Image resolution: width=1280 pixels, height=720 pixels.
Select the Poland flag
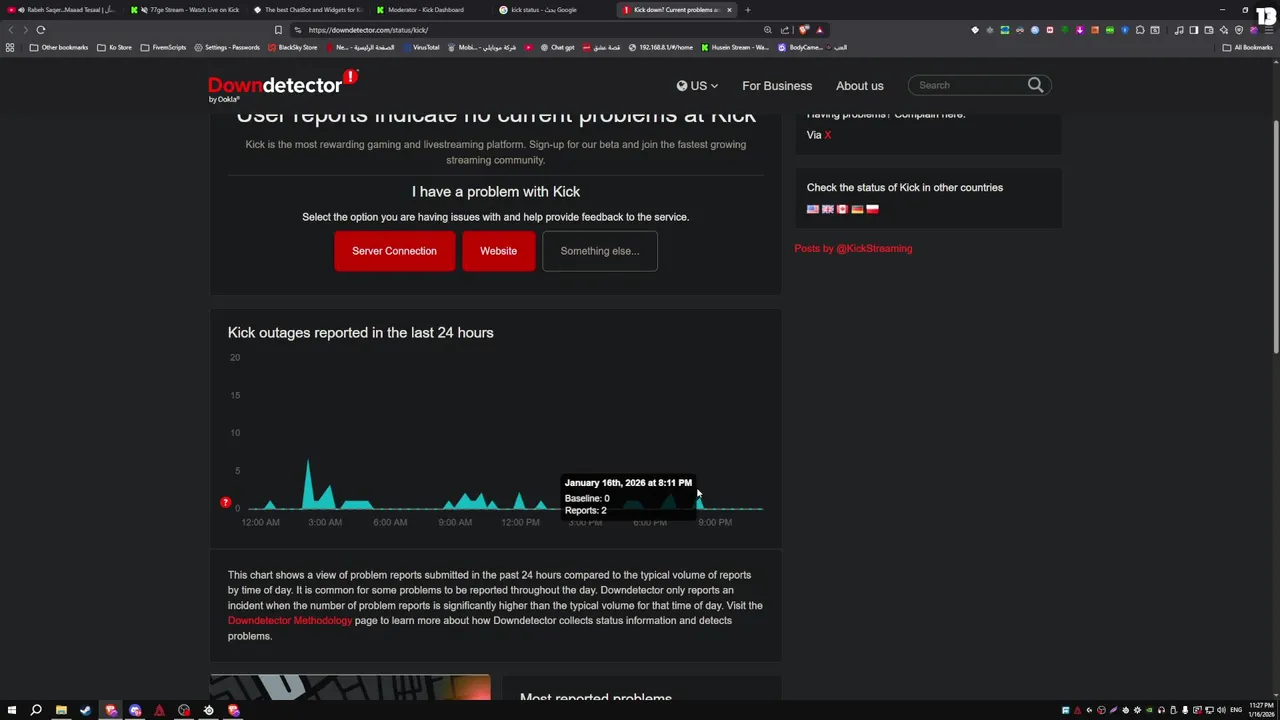point(872,209)
